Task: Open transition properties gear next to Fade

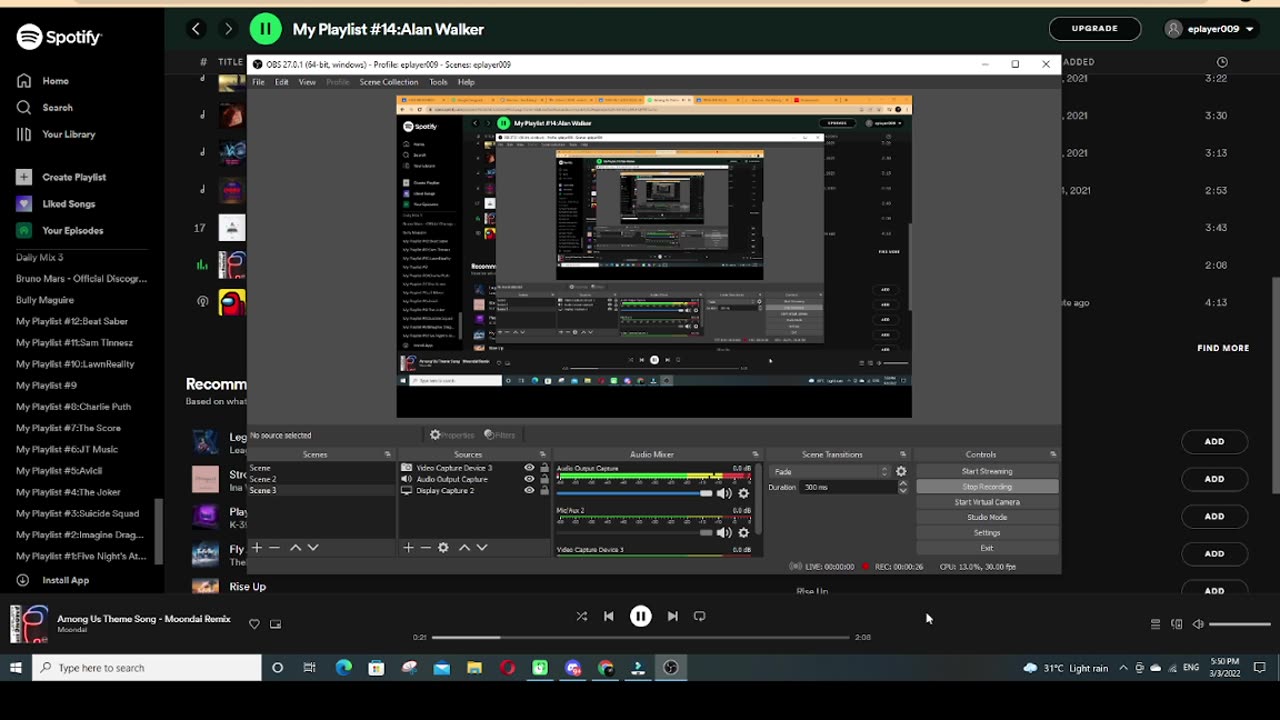Action: (x=901, y=472)
